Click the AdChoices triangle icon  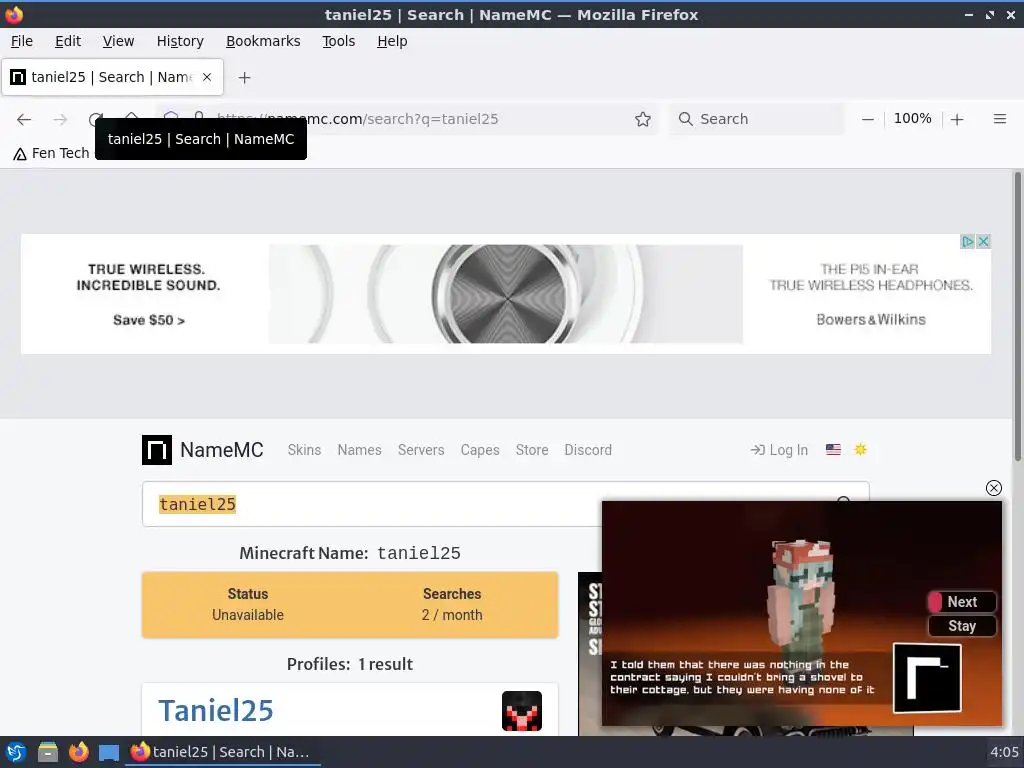967,242
